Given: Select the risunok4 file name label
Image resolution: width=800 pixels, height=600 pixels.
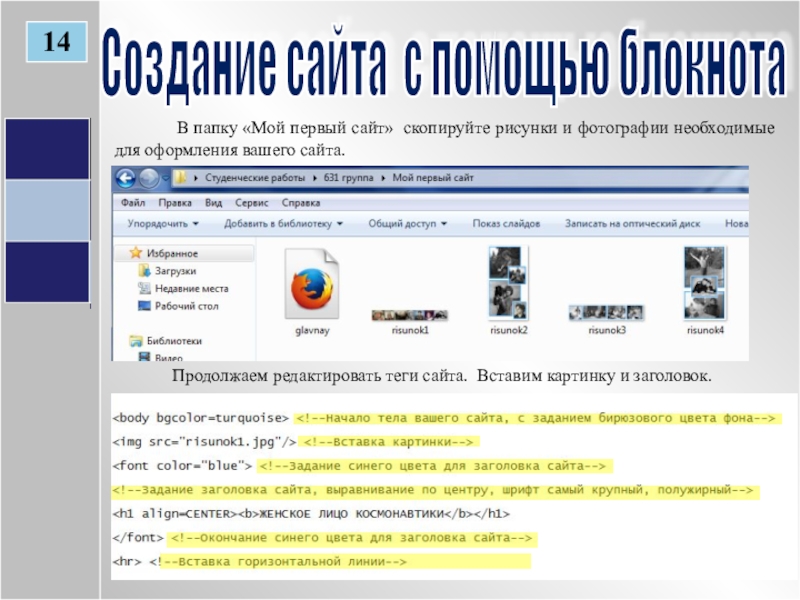Looking at the screenshot, I should click(x=705, y=330).
